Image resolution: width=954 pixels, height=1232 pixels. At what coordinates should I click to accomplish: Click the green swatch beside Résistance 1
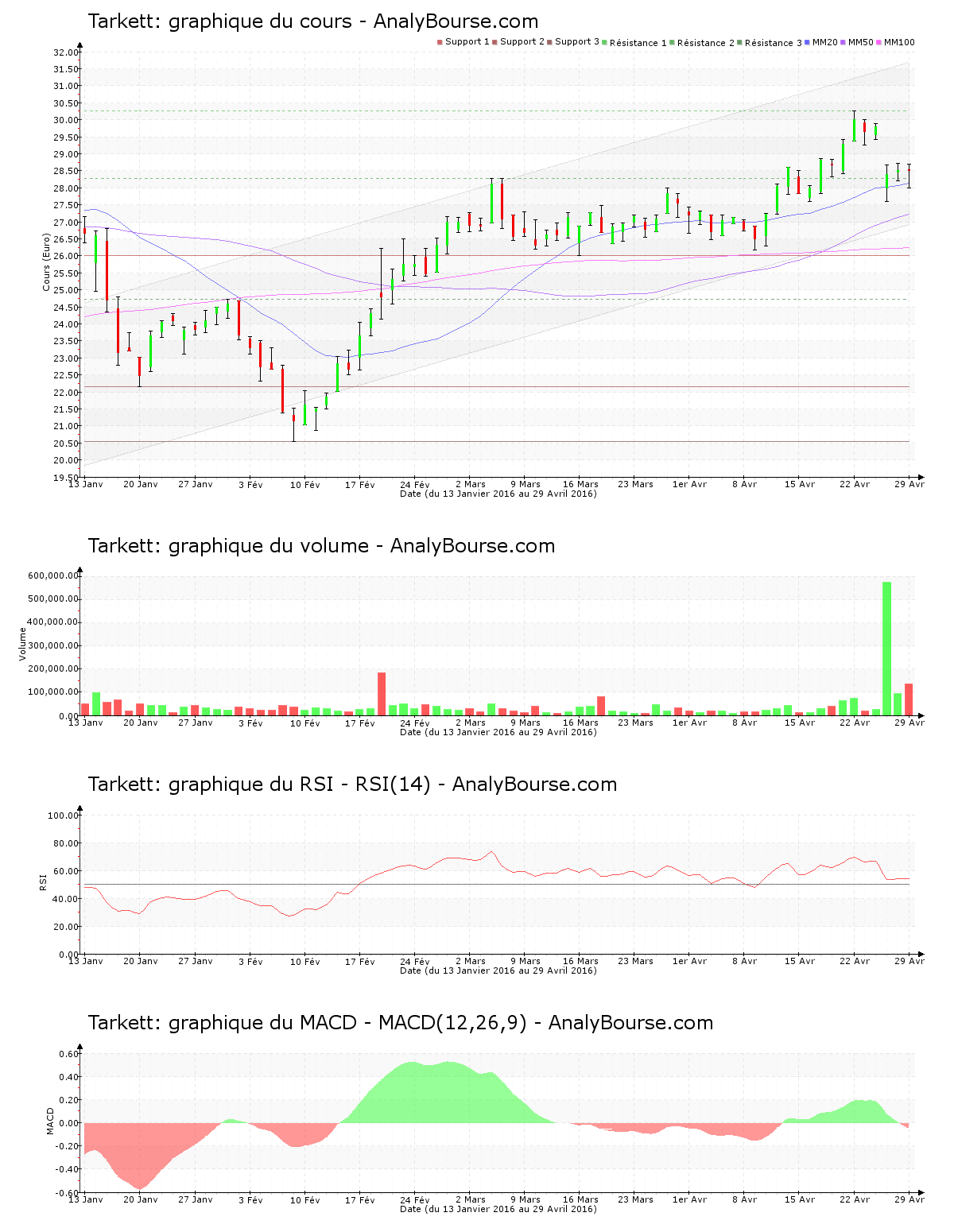pos(605,42)
